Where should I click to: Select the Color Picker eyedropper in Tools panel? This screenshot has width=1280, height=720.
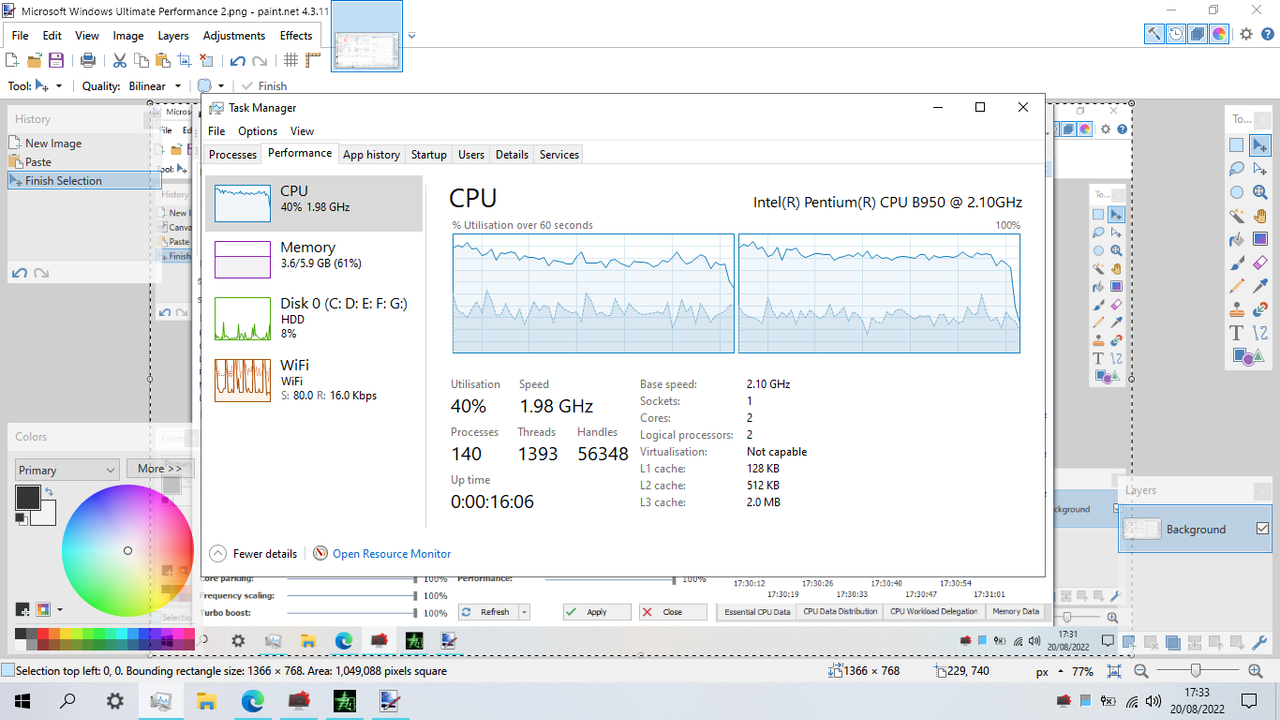(x=1260, y=286)
